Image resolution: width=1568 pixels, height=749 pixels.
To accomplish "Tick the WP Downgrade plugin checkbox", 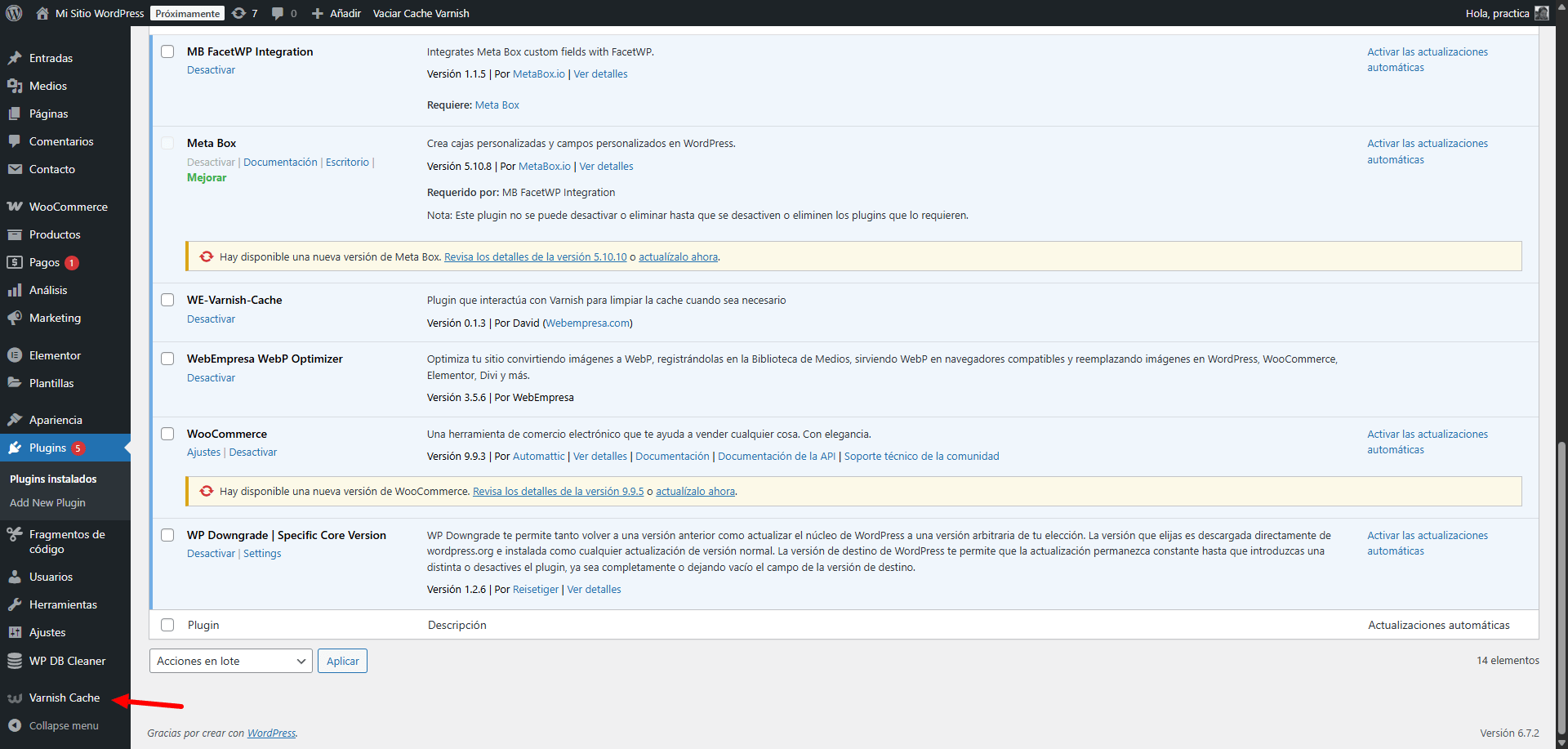I will click(x=167, y=535).
